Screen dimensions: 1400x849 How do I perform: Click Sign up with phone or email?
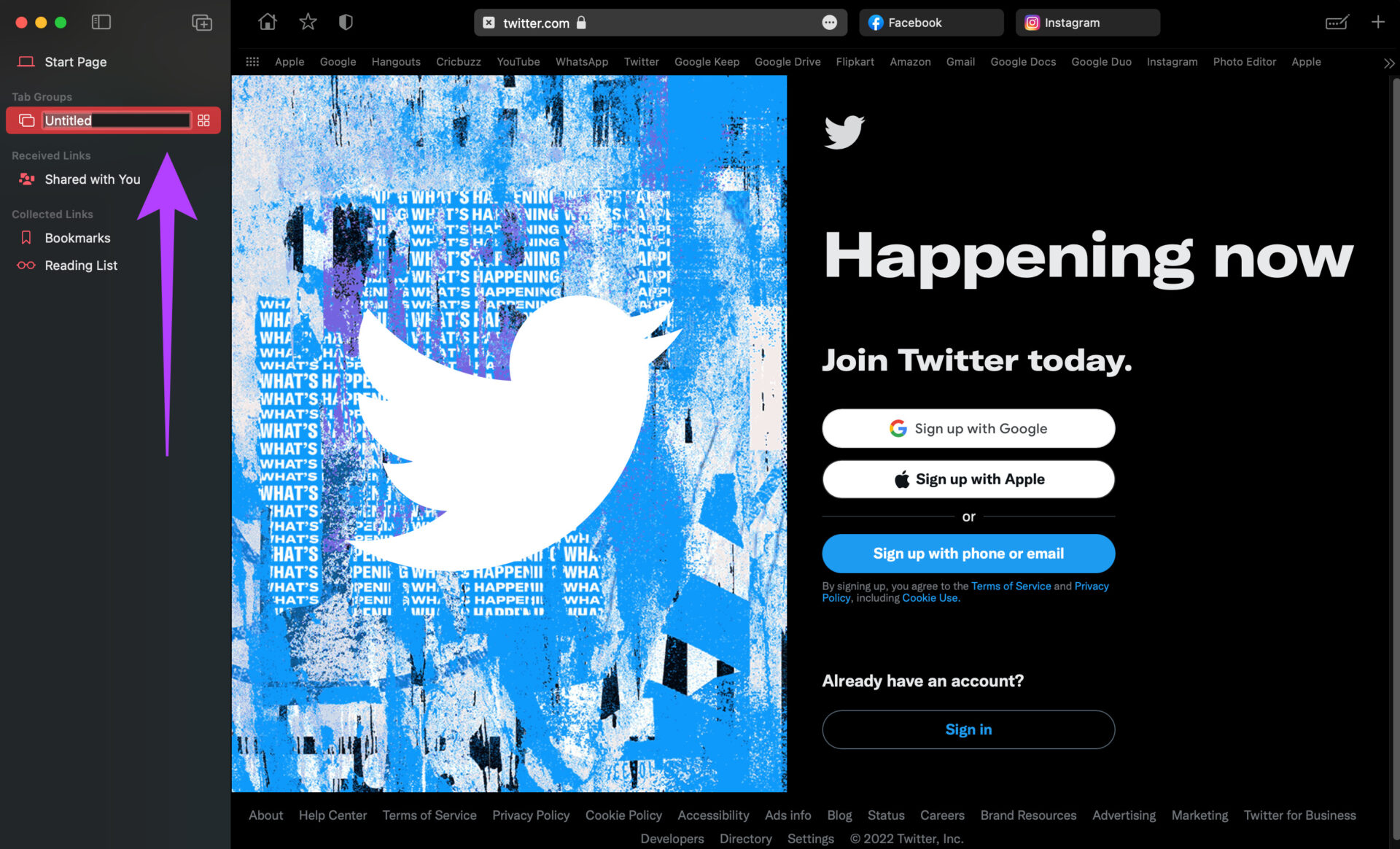coord(968,553)
